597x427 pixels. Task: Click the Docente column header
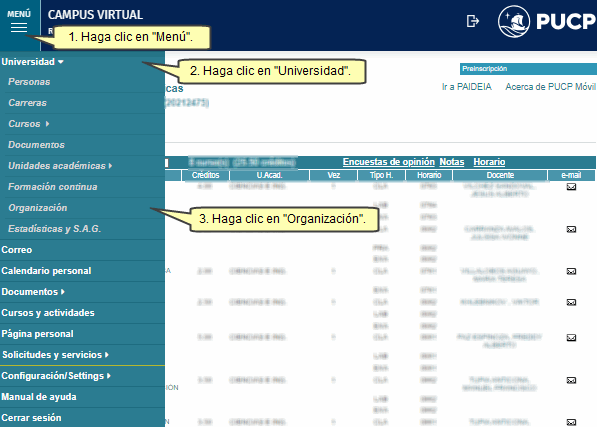(x=500, y=175)
